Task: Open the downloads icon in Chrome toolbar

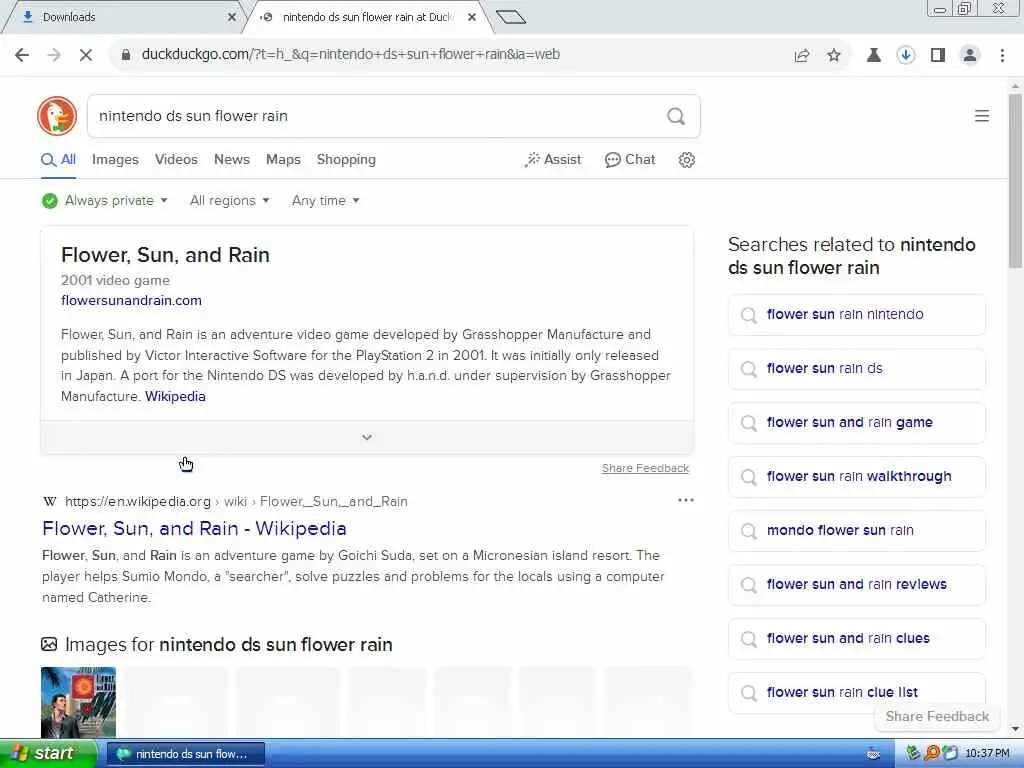Action: (x=905, y=56)
